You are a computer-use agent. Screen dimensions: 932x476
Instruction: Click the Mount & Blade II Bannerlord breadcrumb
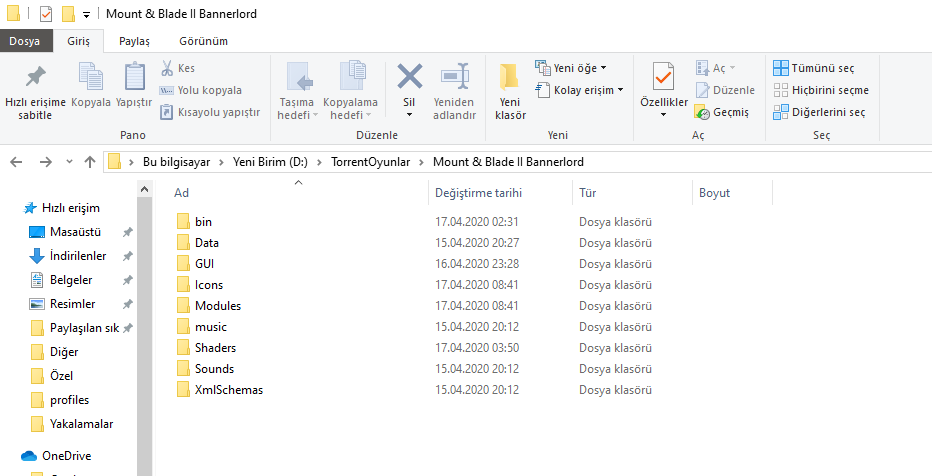508,162
